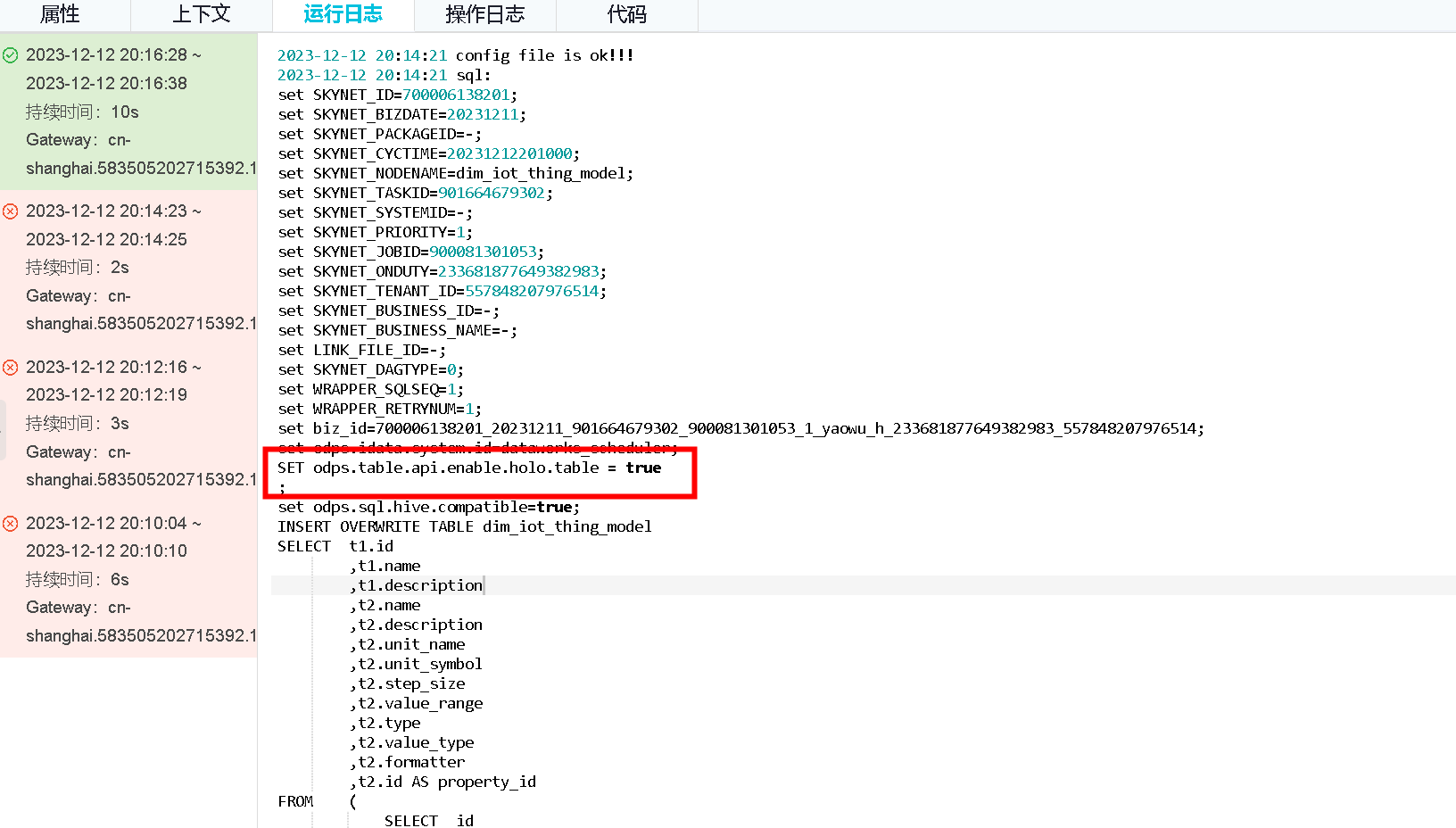Click the SKYNET_NODENAME=dim_iot_thing_model line
Viewport: 1456px width, 828px height.
click(456, 173)
